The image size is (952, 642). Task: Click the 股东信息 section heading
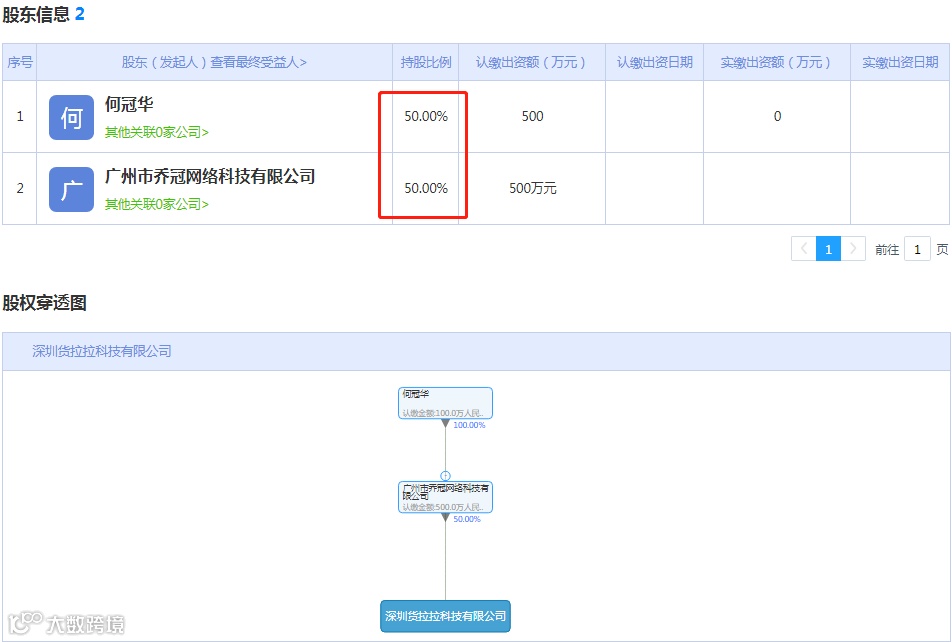pos(36,15)
